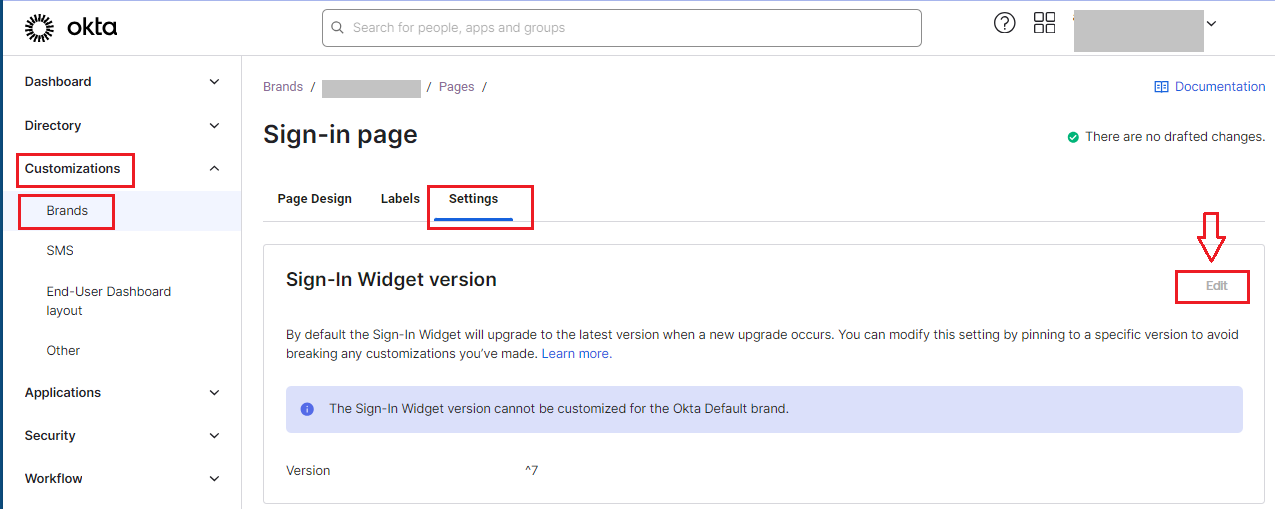This screenshot has height=509, width=1275.
Task: Click the 'There are no drafted changes.' status
Action: click(x=1175, y=137)
